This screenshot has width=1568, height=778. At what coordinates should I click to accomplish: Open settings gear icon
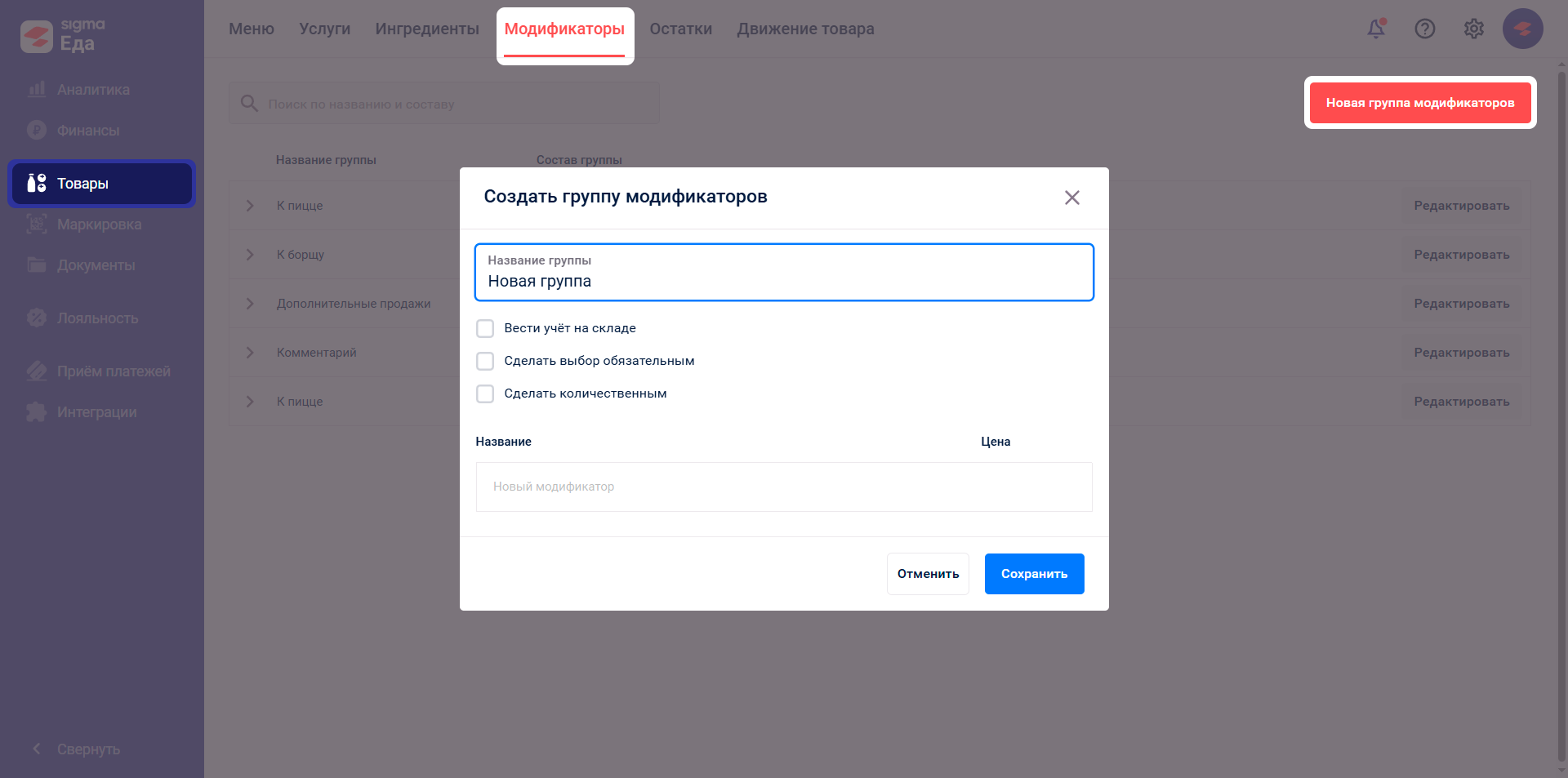coord(1474,29)
